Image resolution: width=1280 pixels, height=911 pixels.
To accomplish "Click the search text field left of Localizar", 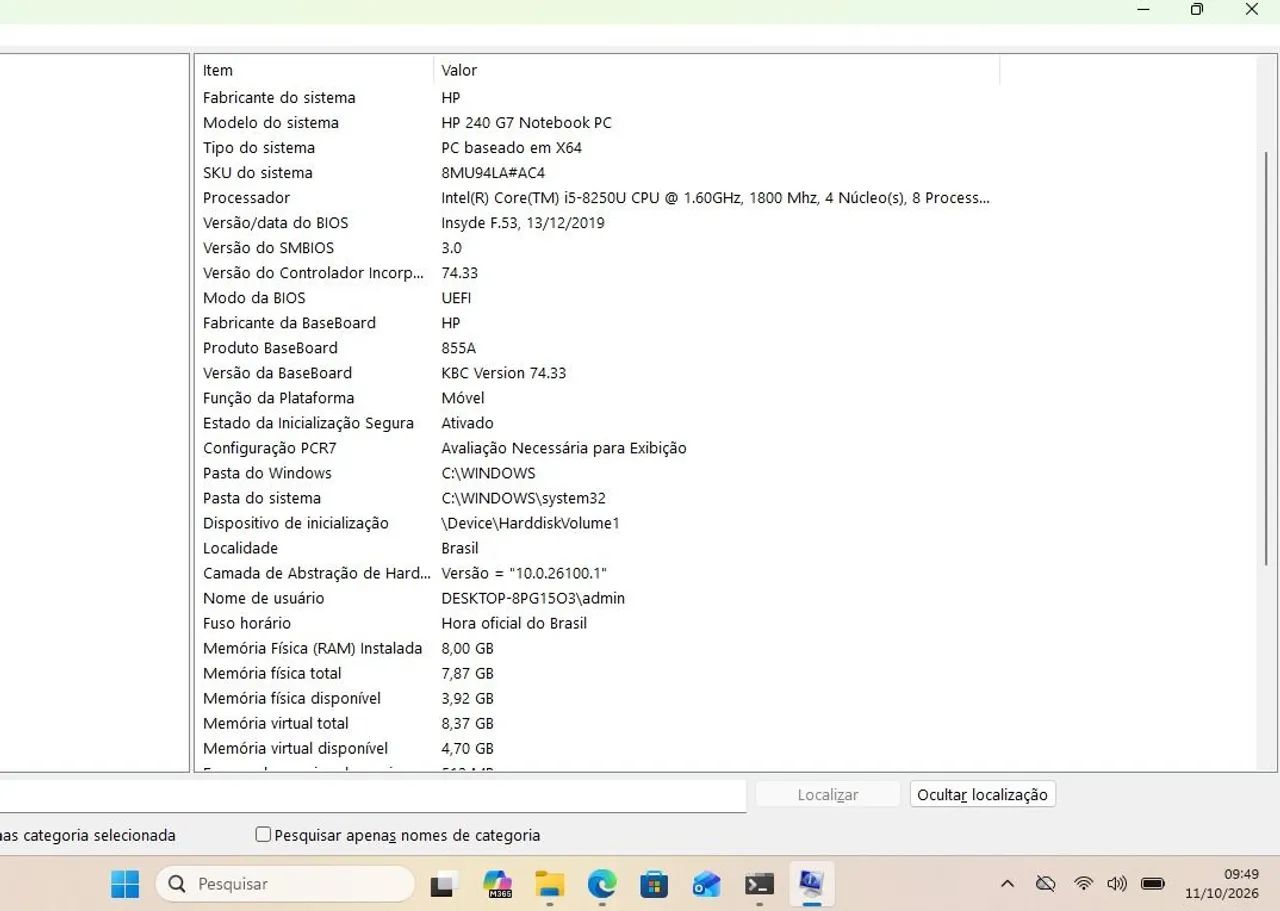I will (x=372, y=796).
